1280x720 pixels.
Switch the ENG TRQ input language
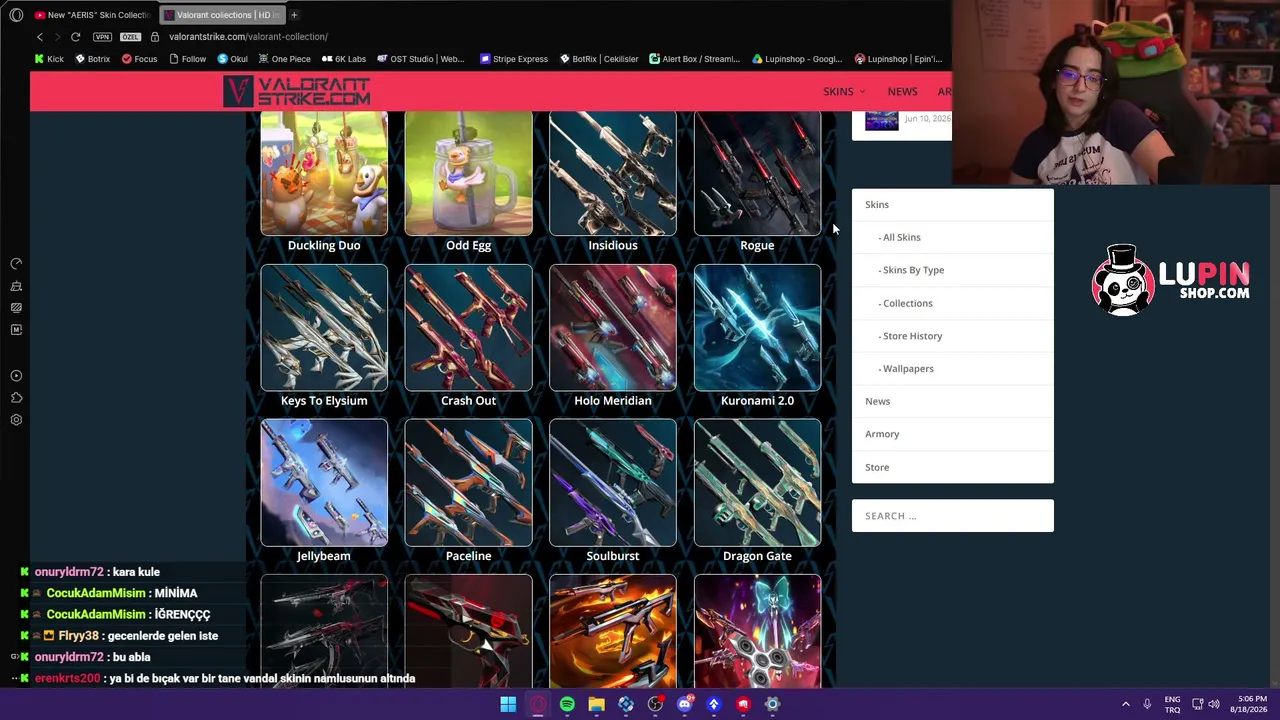tap(1172, 704)
